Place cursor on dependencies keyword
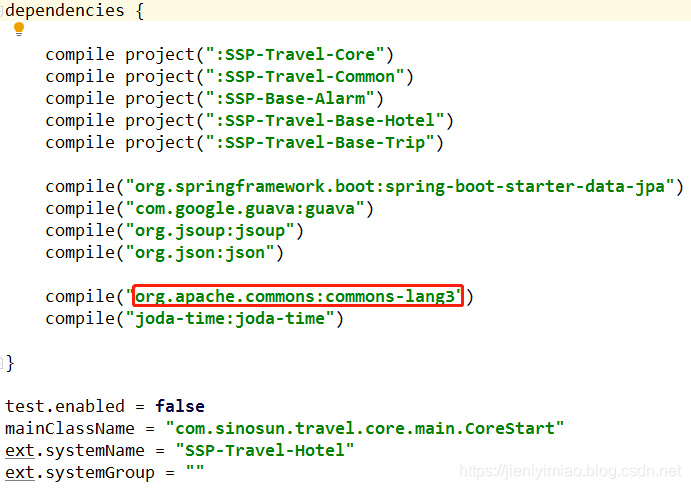This screenshot has width=691, height=489. [x=65, y=11]
